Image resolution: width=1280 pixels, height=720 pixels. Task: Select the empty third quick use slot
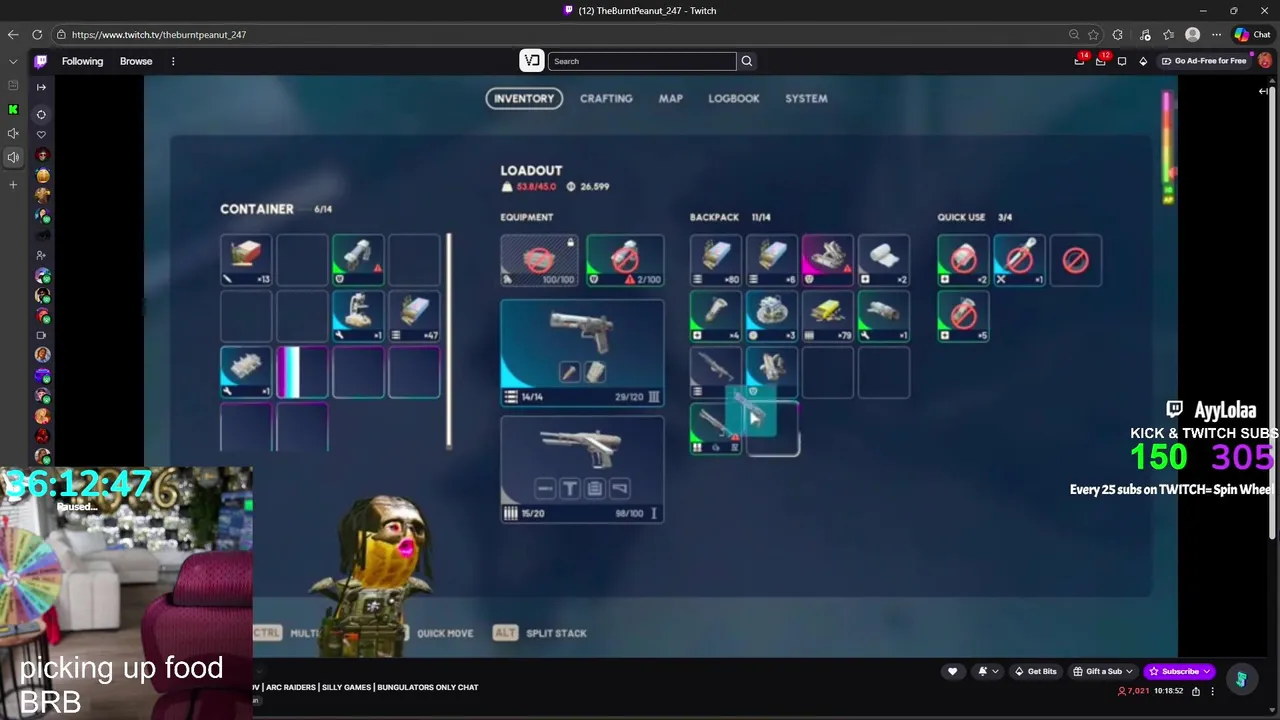[x=1076, y=260]
